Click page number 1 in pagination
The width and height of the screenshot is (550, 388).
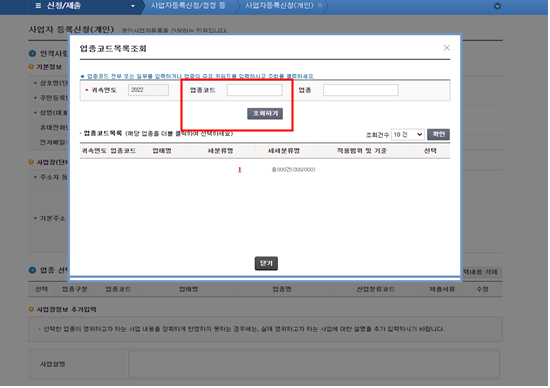click(x=240, y=170)
